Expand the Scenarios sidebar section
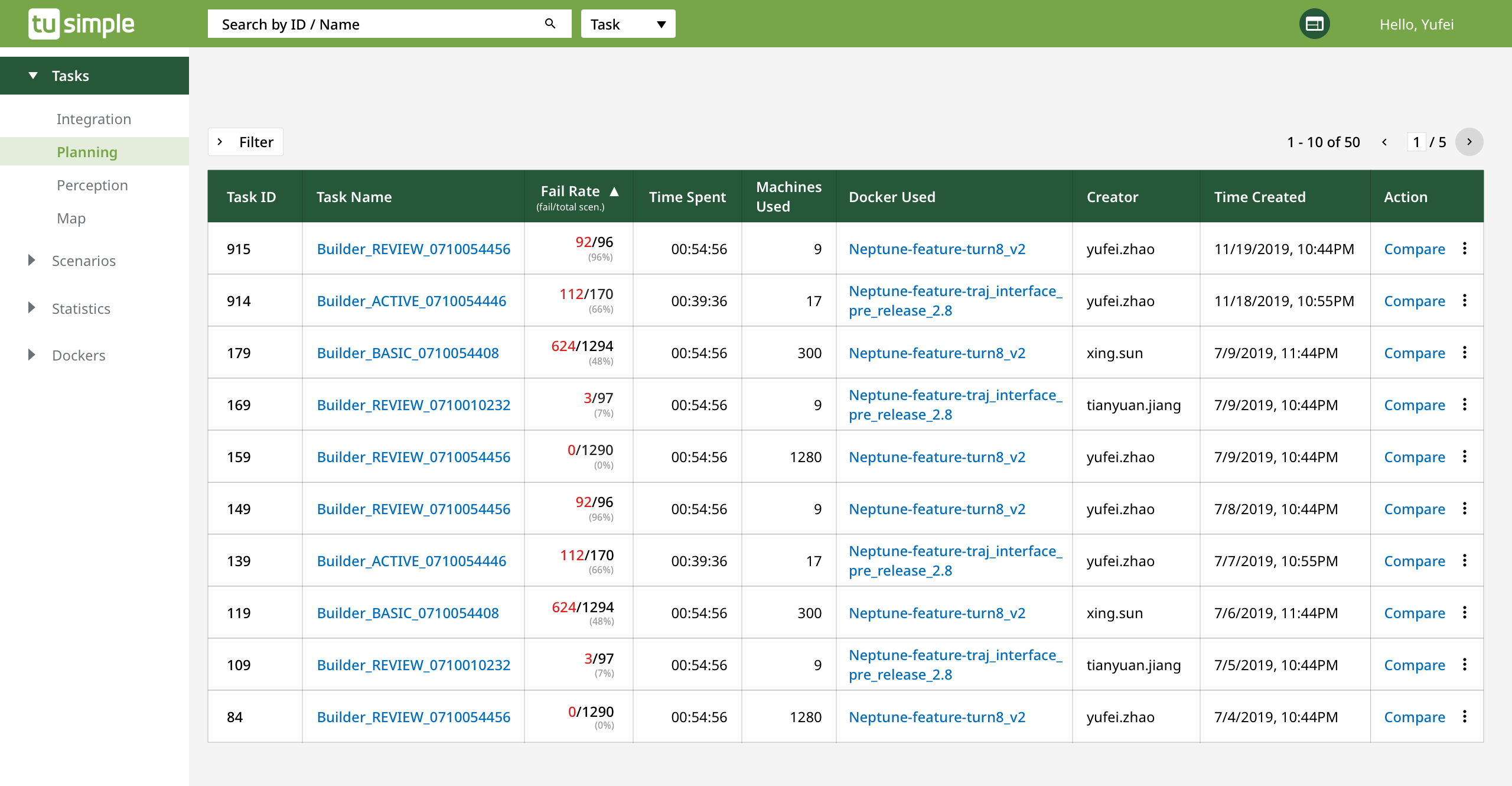This screenshot has height=786, width=1512. (x=72, y=261)
